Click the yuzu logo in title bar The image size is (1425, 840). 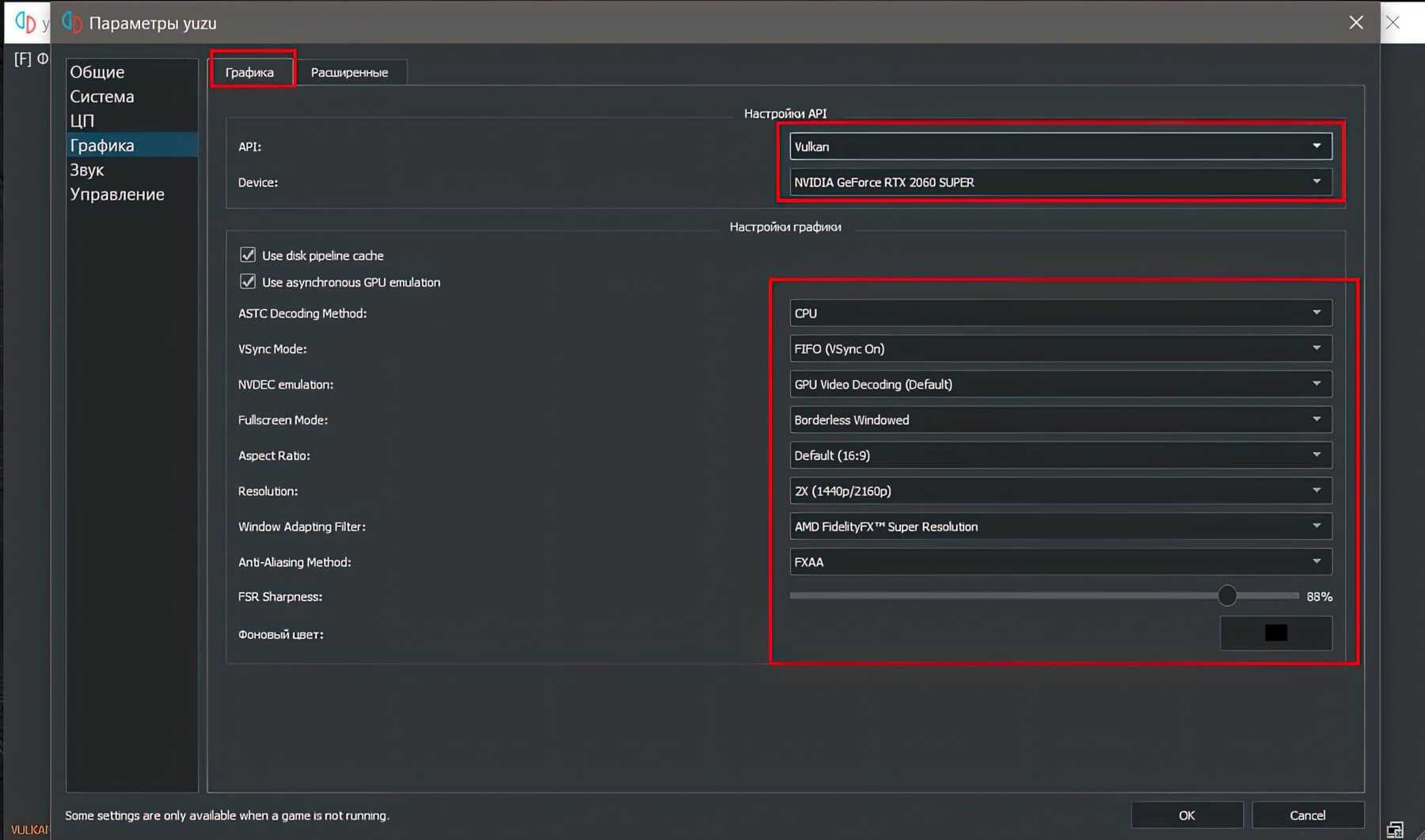72,23
